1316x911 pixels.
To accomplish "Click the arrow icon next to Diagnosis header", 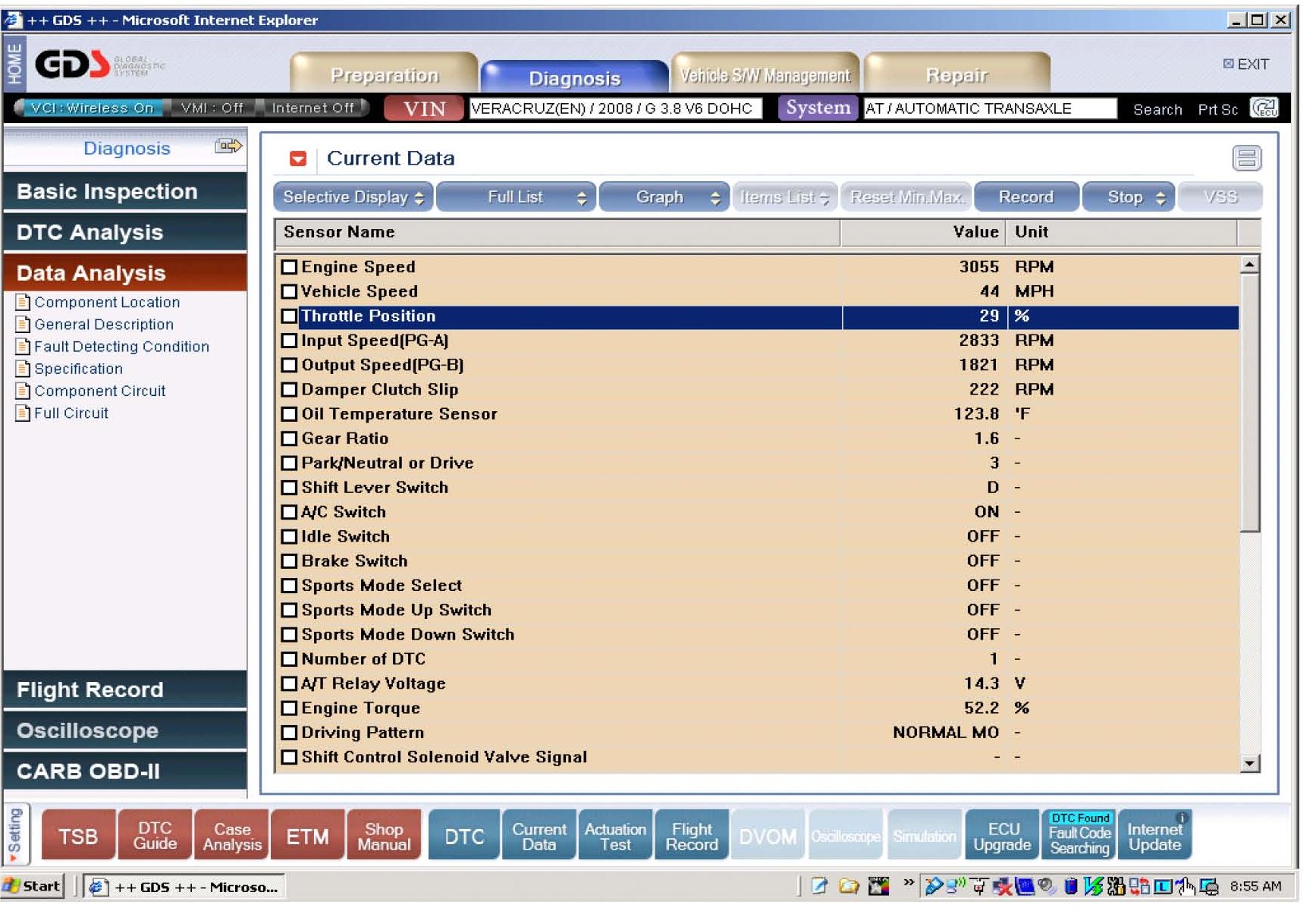I will pyautogui.click(x=228, y=146).
